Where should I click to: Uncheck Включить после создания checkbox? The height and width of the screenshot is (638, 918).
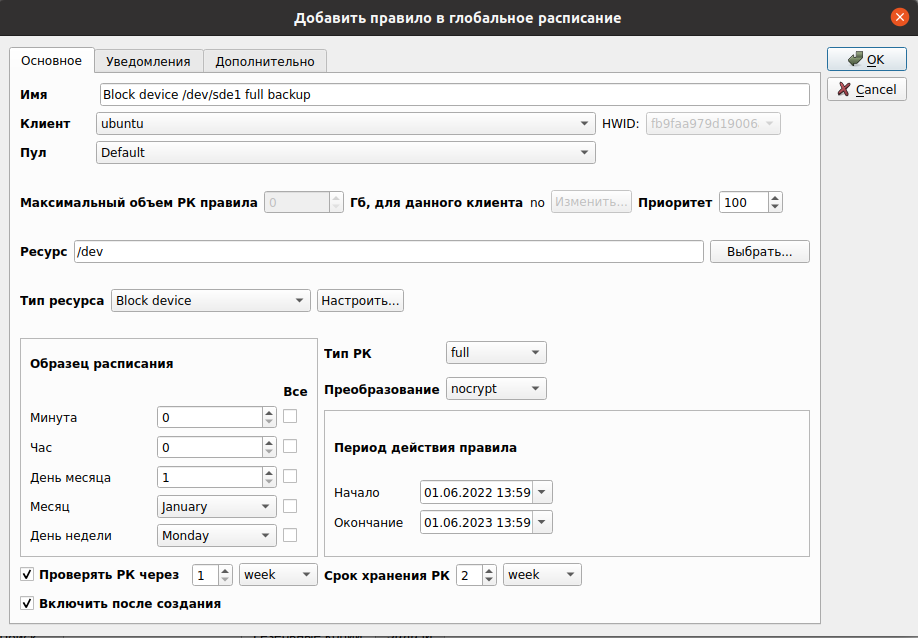[27, 603]
